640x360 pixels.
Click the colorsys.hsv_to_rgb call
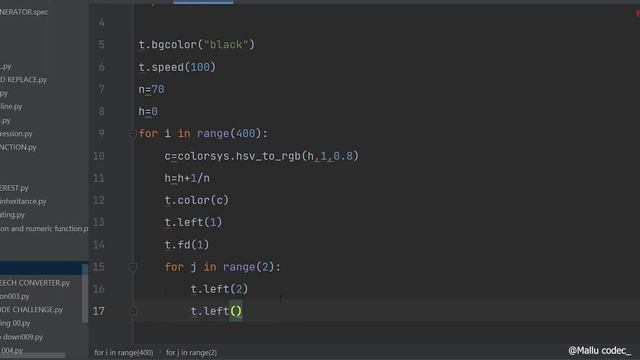[268, 156]
